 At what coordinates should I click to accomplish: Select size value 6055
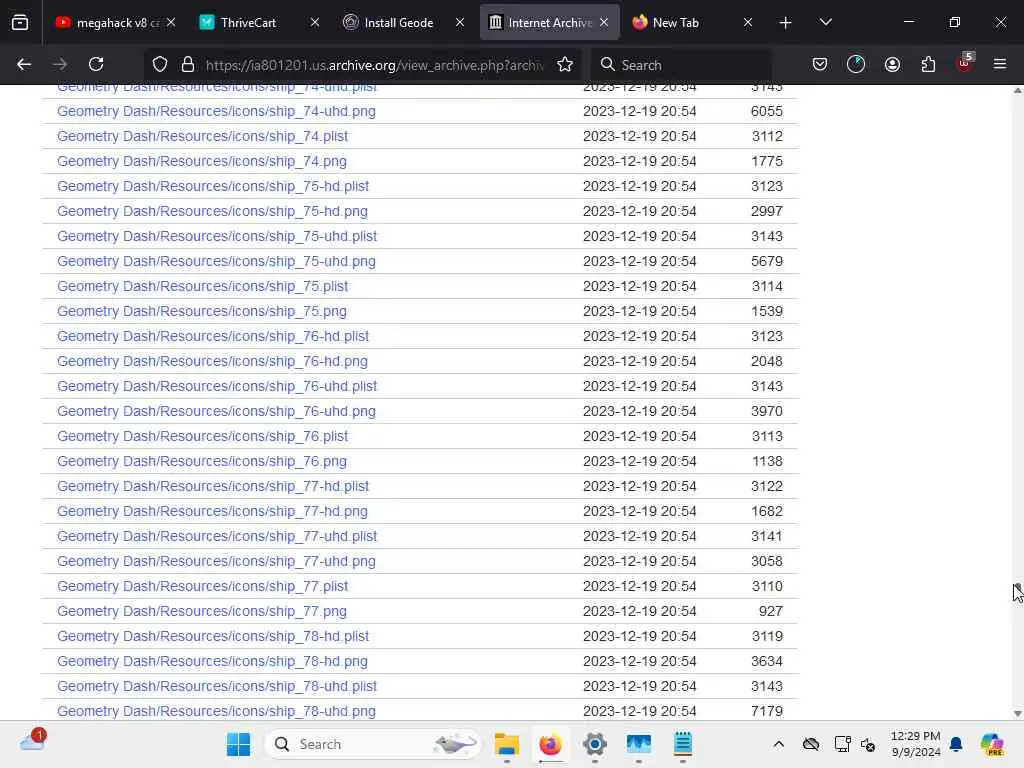(x=766, y=111)
